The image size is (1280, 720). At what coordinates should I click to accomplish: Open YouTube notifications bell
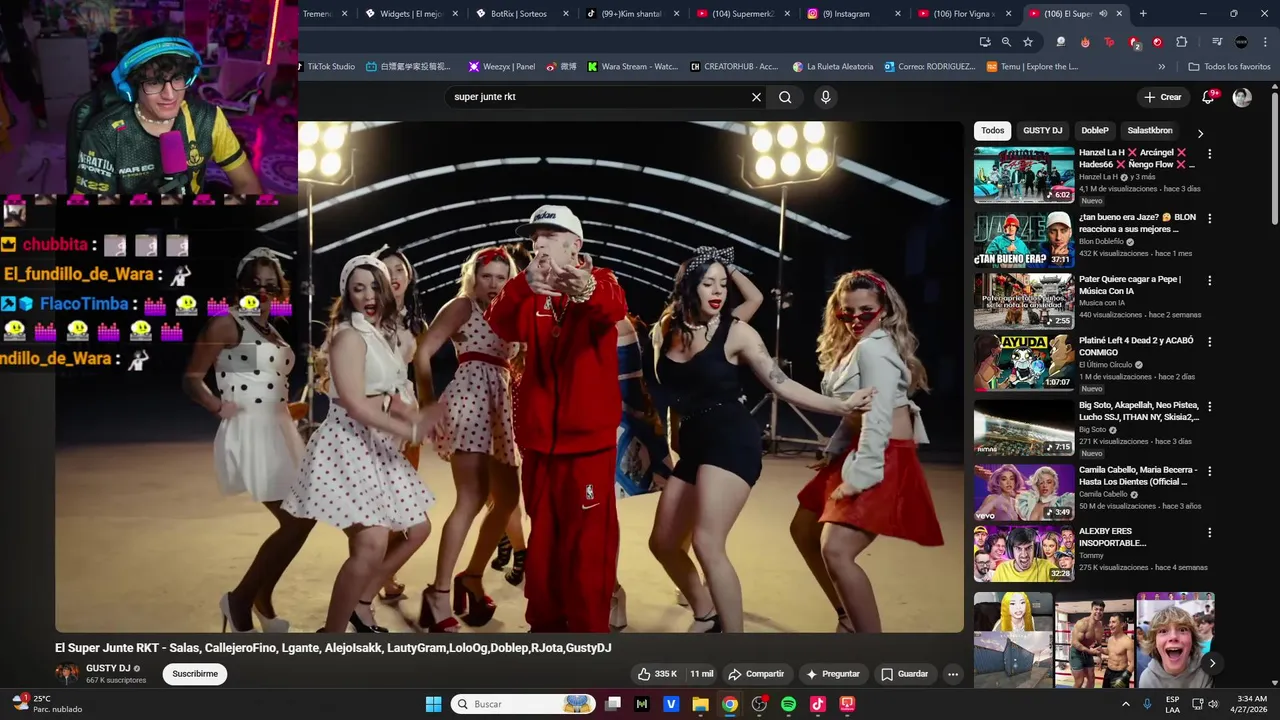1208,97
